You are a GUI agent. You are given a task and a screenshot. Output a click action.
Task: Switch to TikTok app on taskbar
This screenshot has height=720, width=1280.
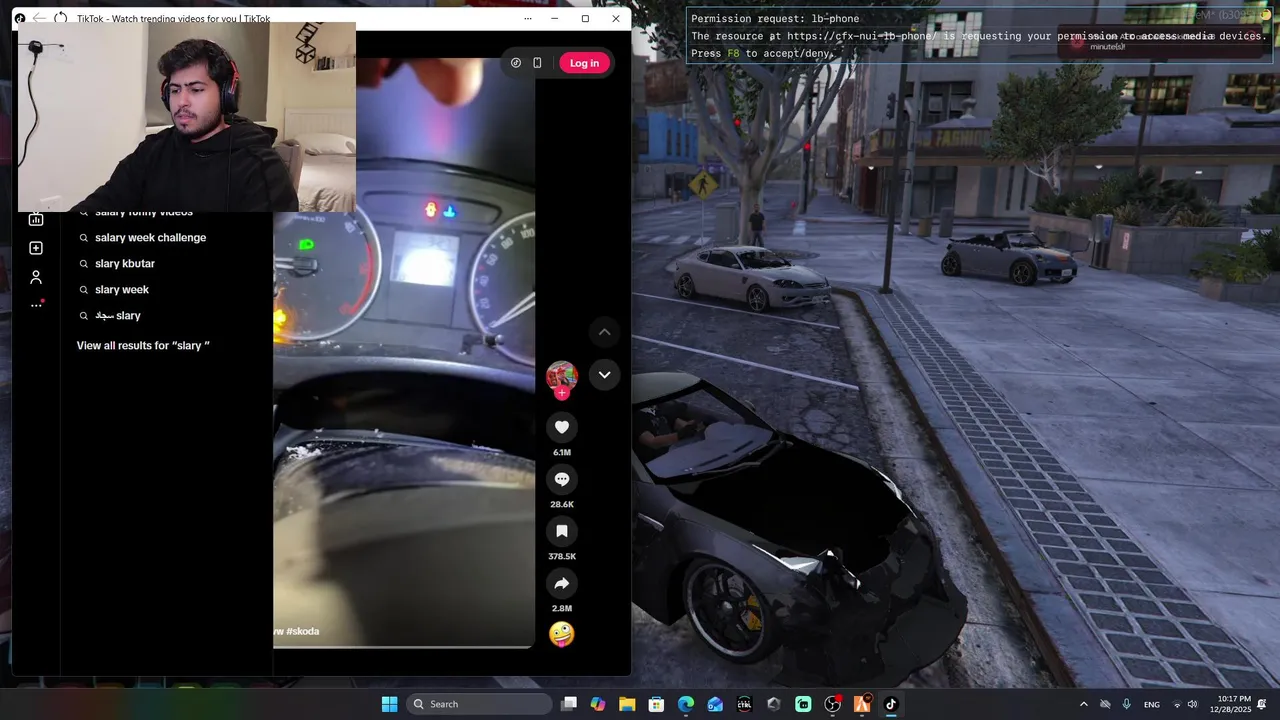[891, 704]
